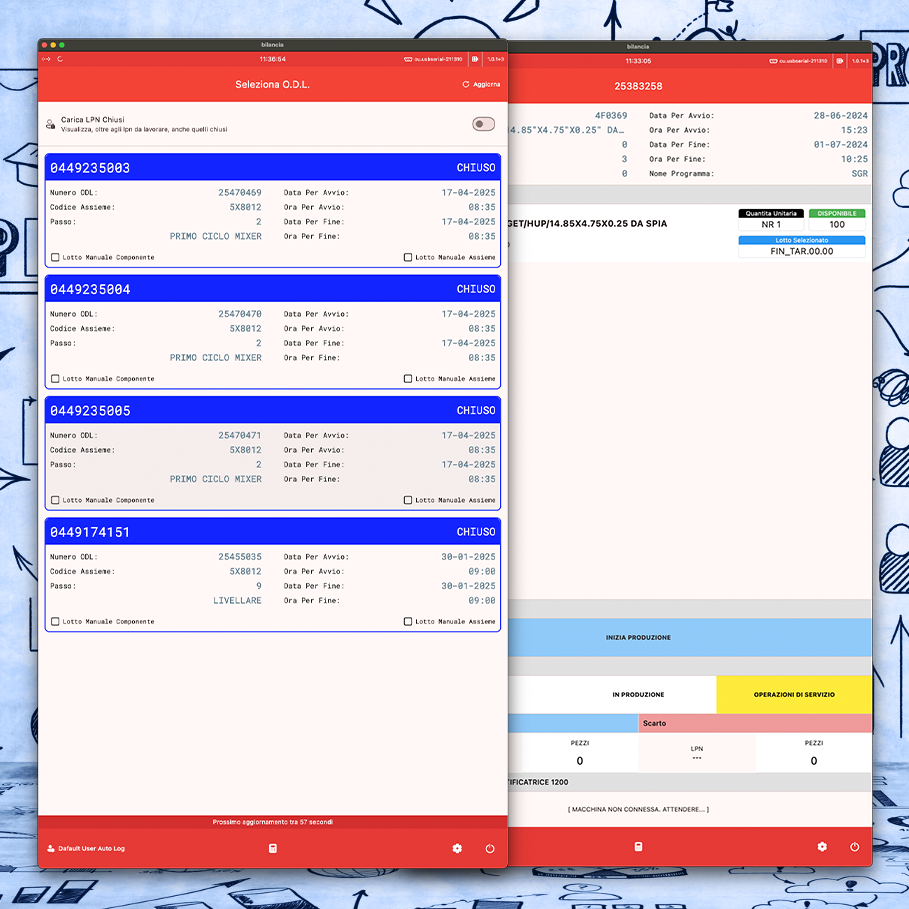Select order card header 0449235005
This screenshot has width=909, height=909.
(x=272, y=410)
